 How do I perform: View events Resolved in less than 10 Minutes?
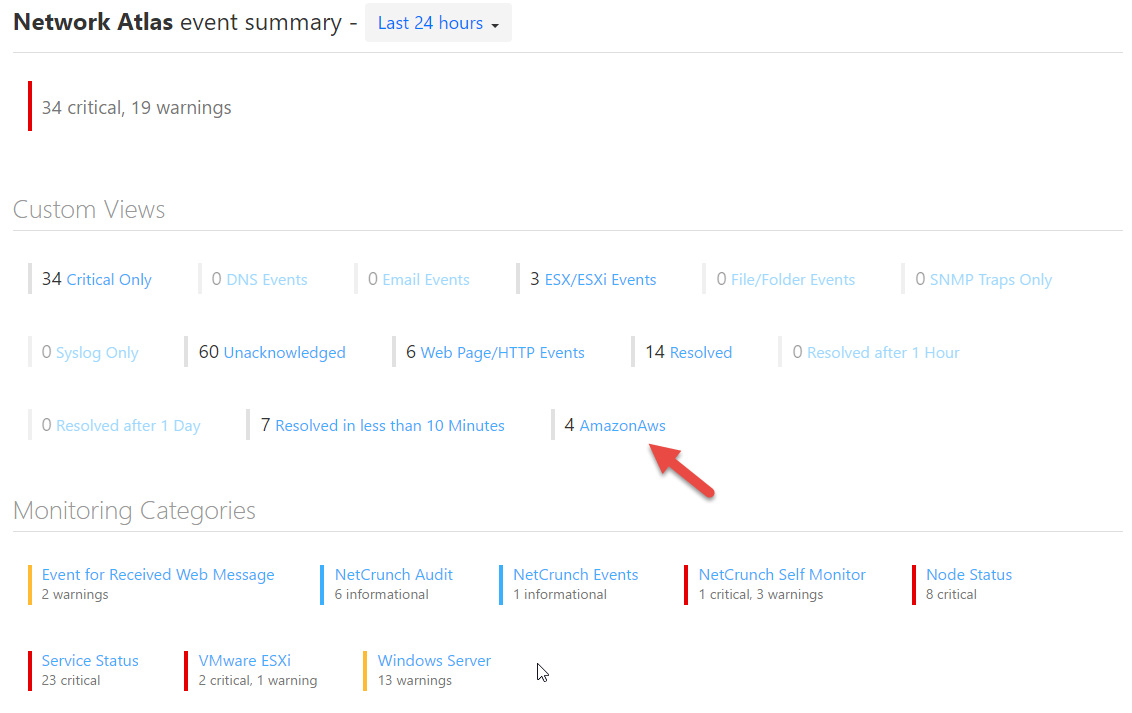pyautogui.click(x=389, y=425)
